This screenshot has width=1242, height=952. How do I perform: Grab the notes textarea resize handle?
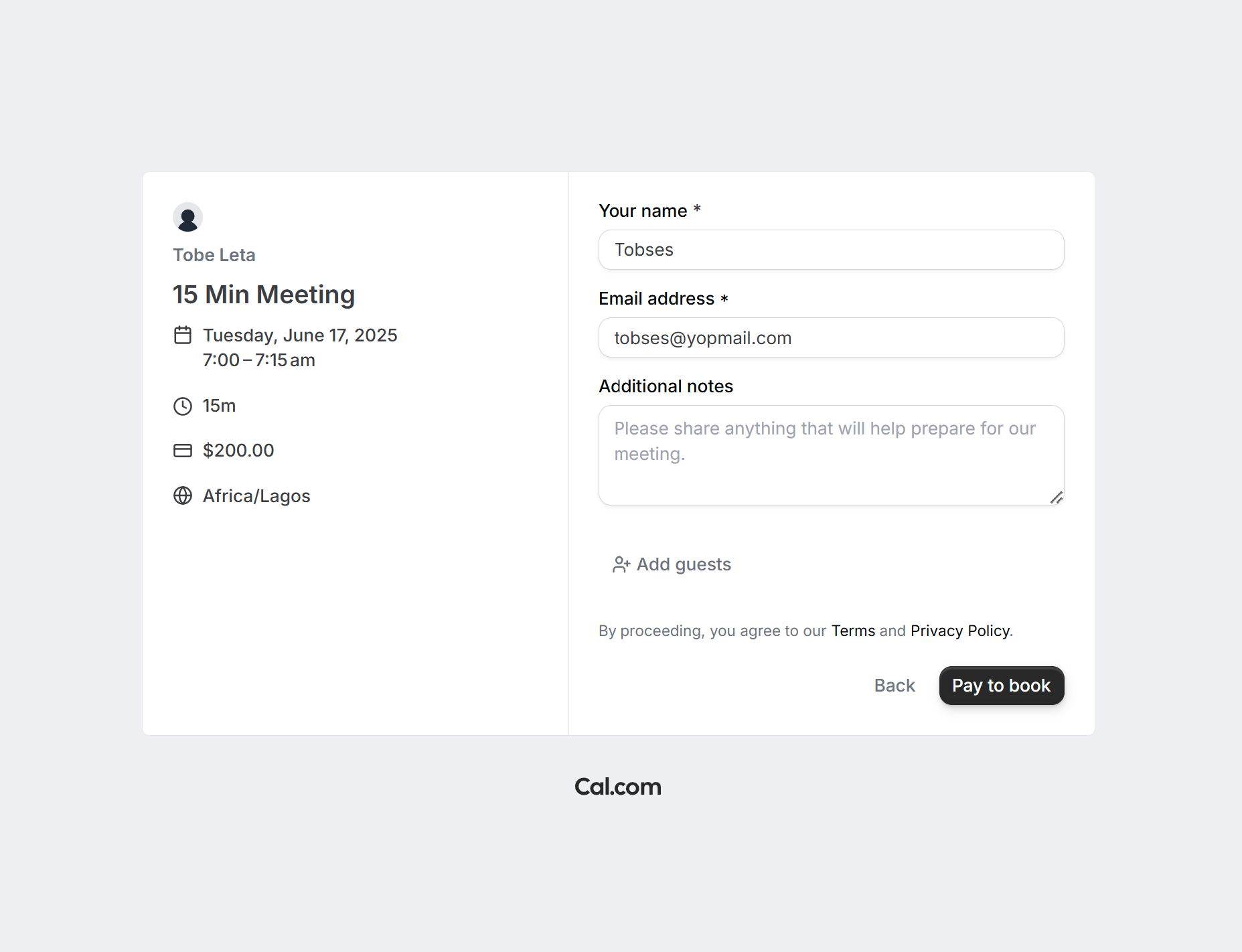[1057, 497]
